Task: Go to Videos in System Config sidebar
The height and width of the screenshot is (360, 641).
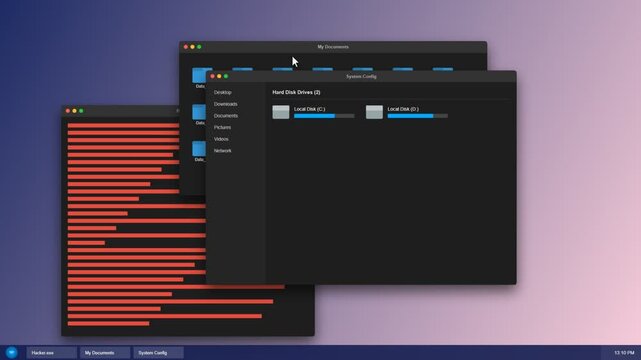Action: coord(221,139)
